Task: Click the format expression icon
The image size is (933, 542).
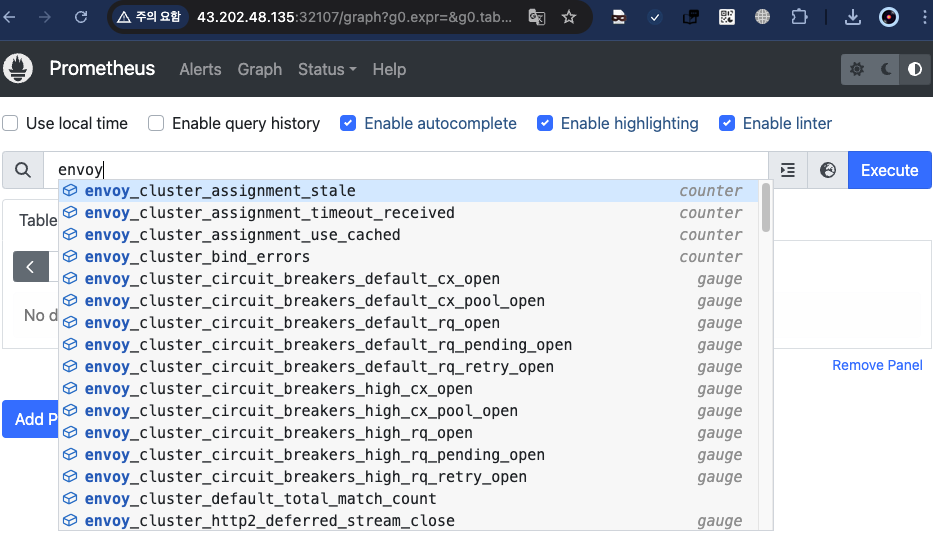Action: coord(788,170)
